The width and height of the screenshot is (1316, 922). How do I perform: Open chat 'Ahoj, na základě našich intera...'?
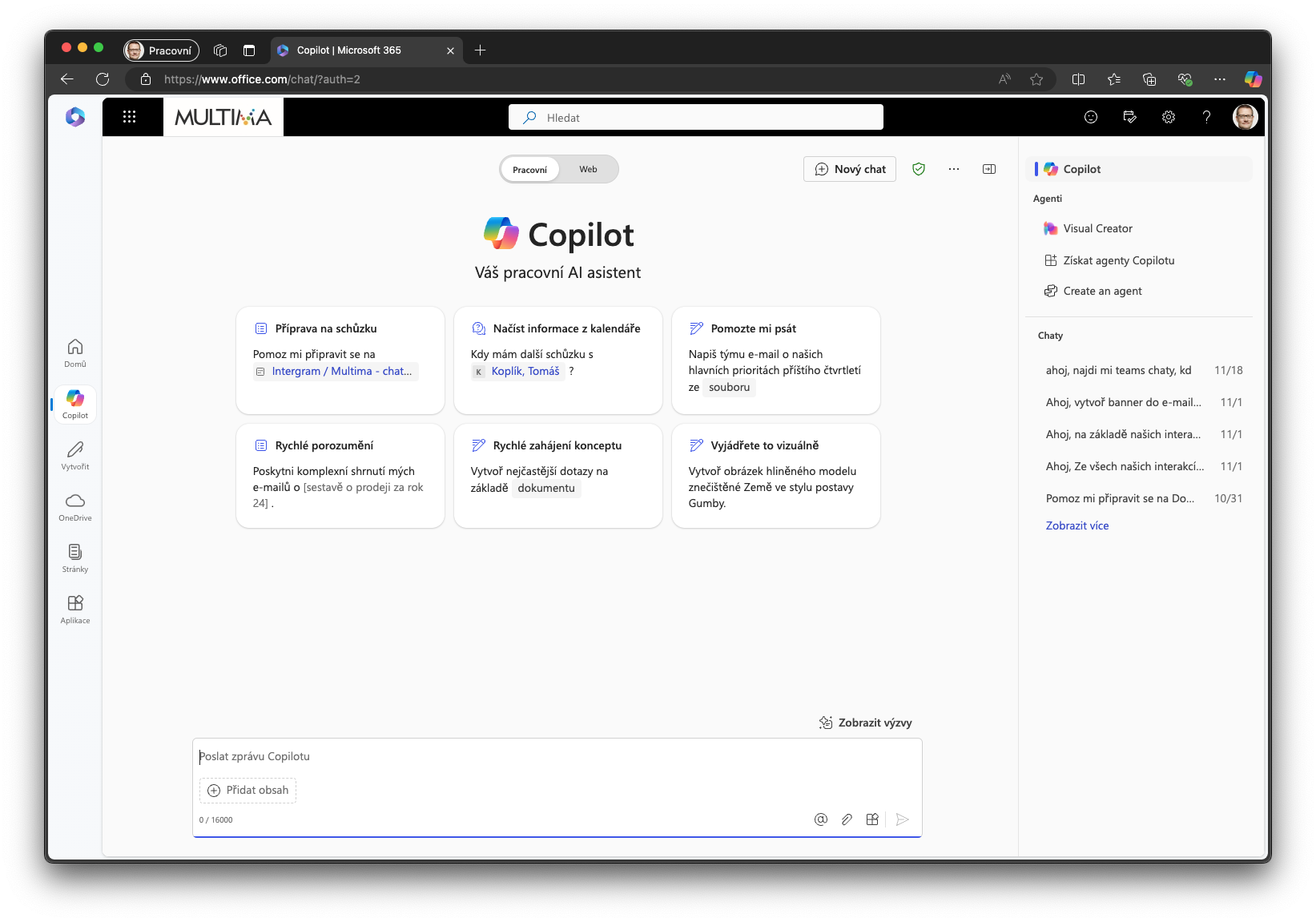pos(1144,434)
